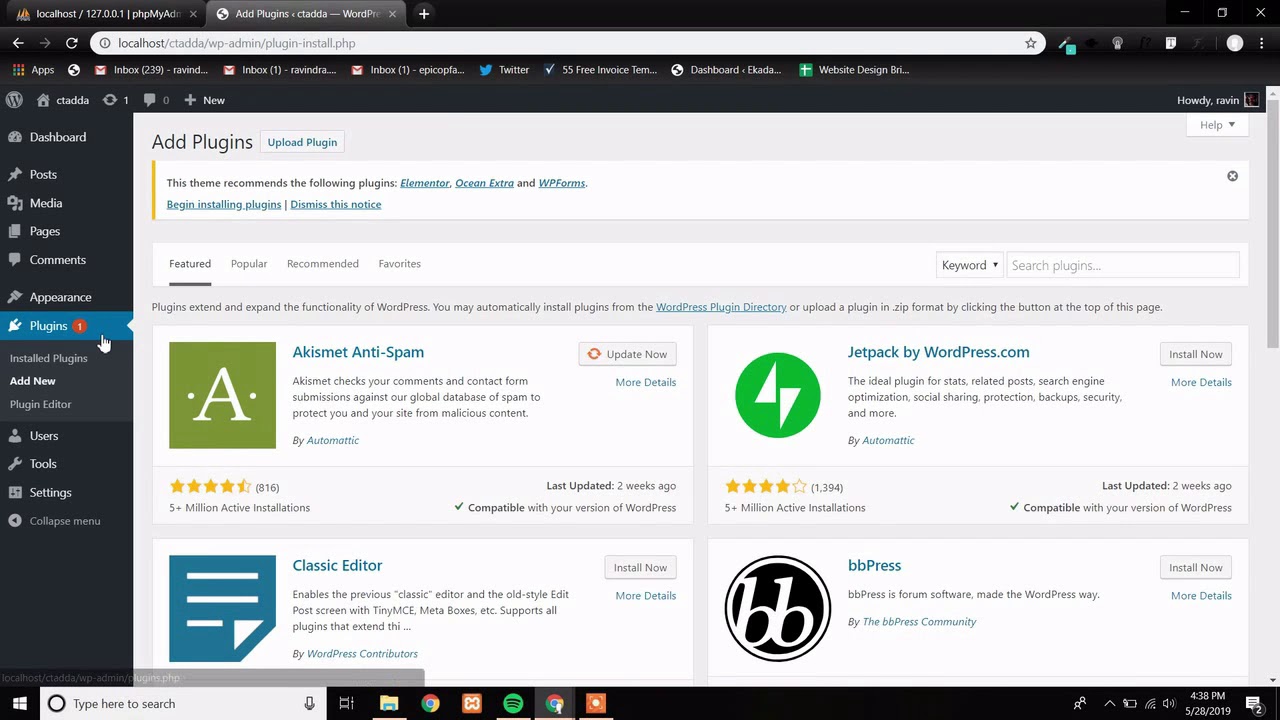
Task: Click the bbPress logo thumbnail
Action: pos(778,608)
